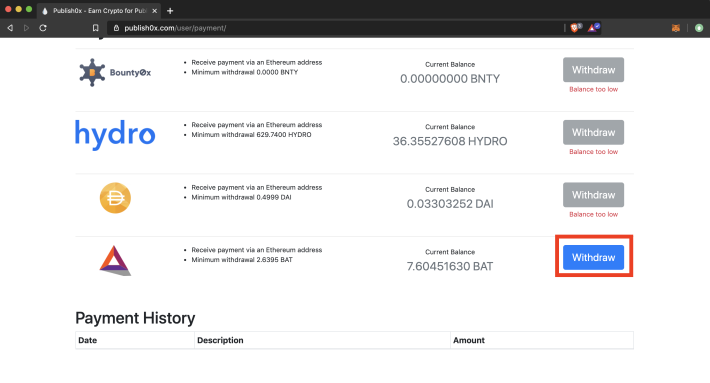Click 'Minimum withdrawal 629.7400 HYDRO' text
Viewport: 710px width, 383px height.
pos(251,134)
